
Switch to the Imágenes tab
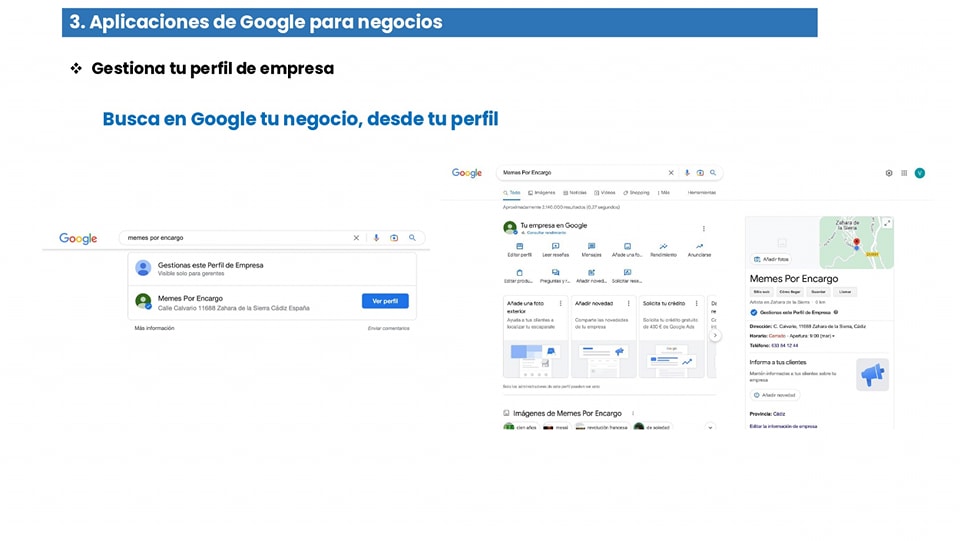pos(542,193)
